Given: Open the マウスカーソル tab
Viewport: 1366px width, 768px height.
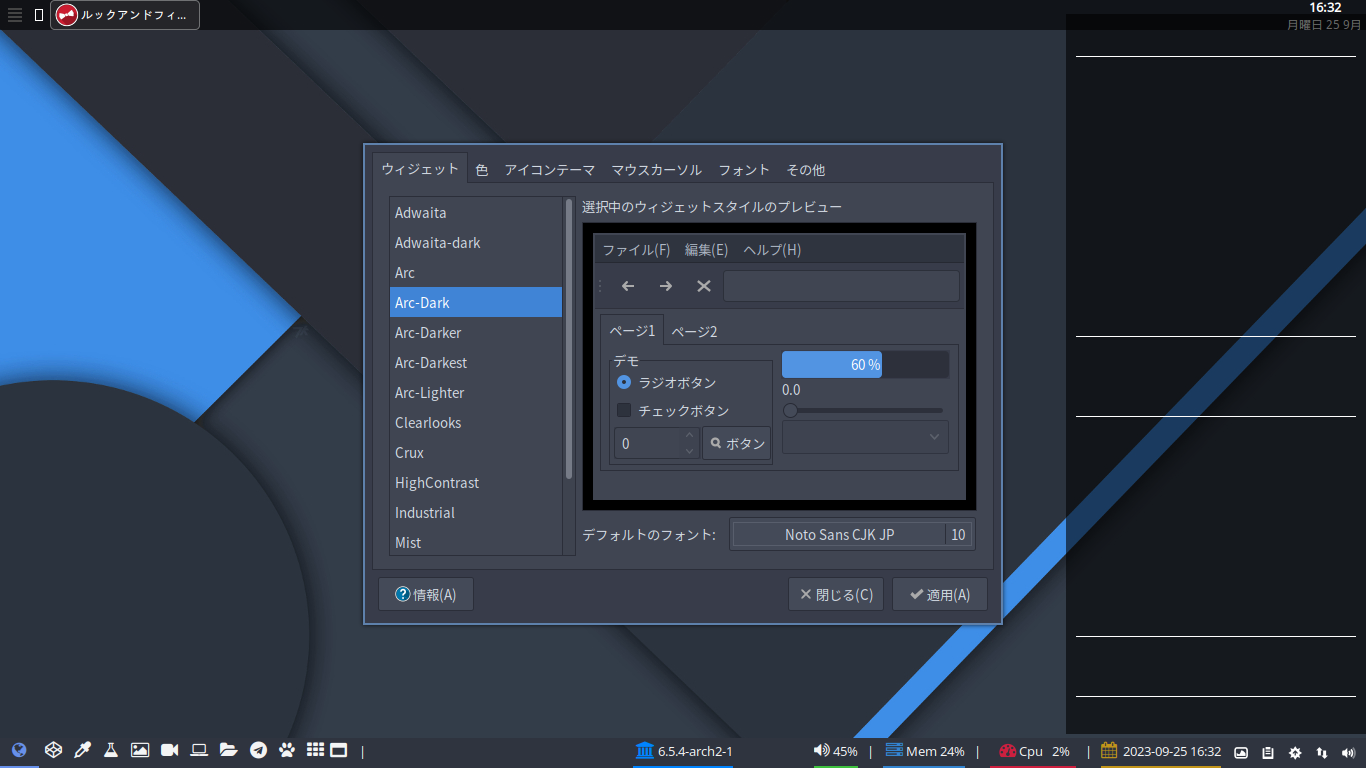Looking at the screenshot, I should point(657,170).
